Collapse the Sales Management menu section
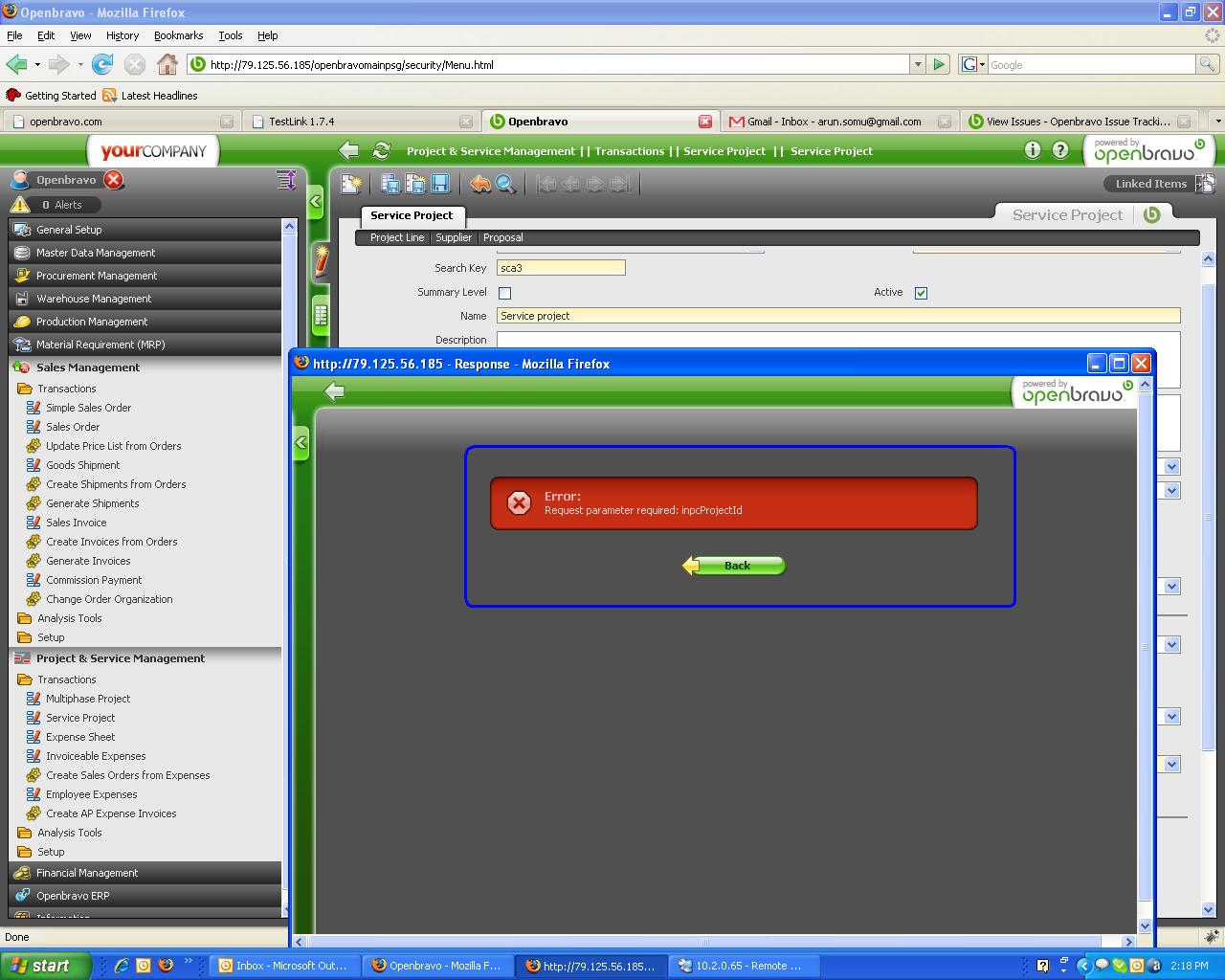 coord(88,367)
